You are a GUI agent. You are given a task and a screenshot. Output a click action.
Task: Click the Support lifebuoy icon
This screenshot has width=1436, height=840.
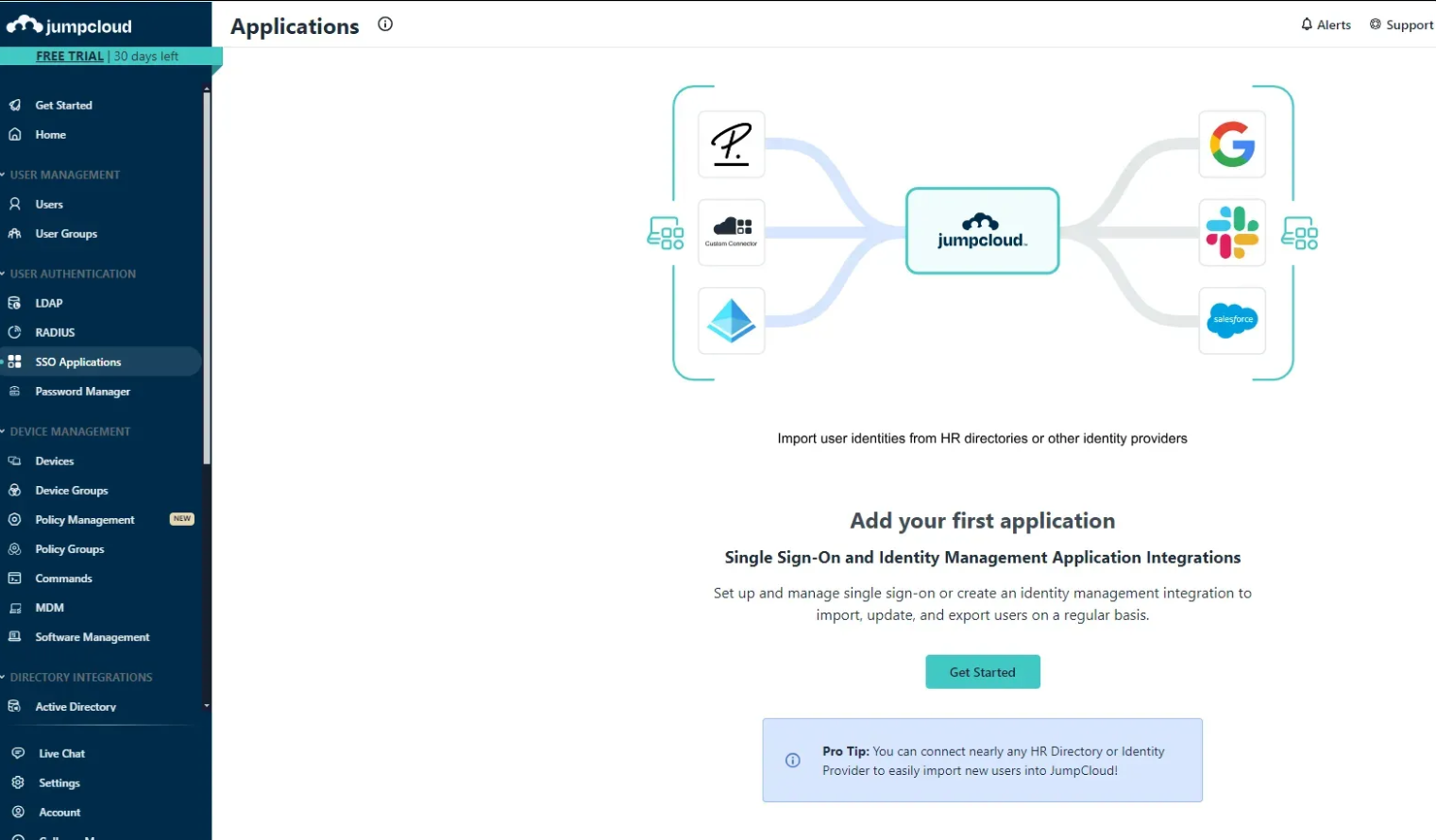(x=1376, y=25)
